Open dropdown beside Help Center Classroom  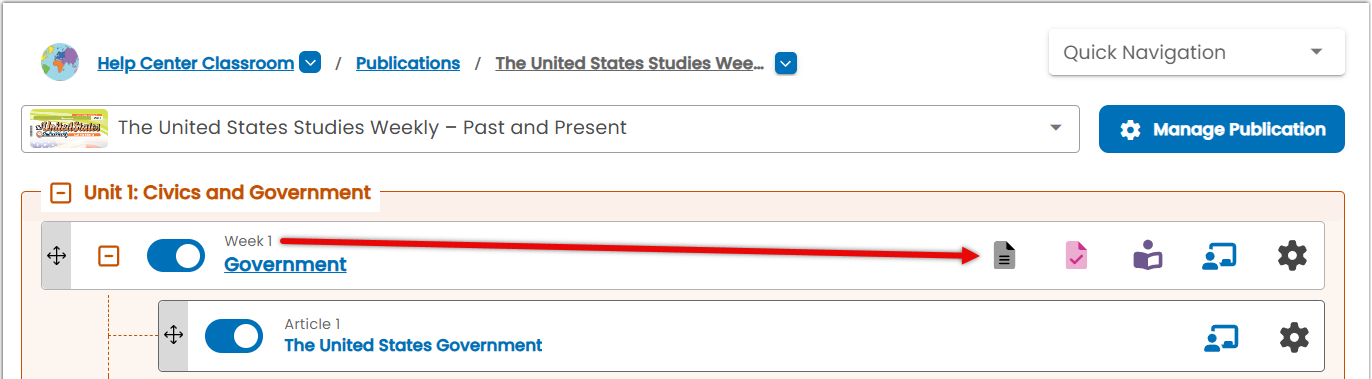tap(310, 63)
